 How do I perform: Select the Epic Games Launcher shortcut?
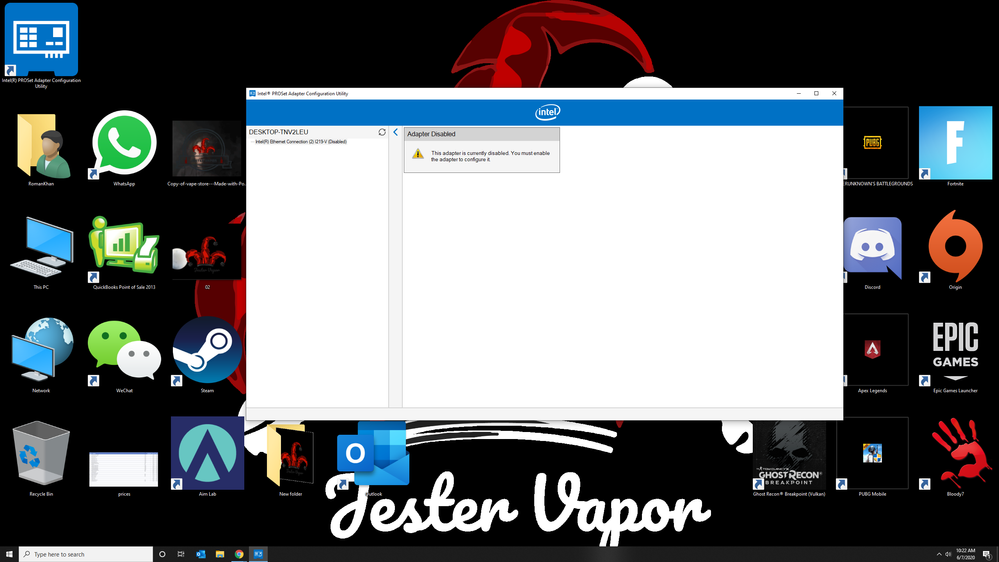tap(955, 356)
